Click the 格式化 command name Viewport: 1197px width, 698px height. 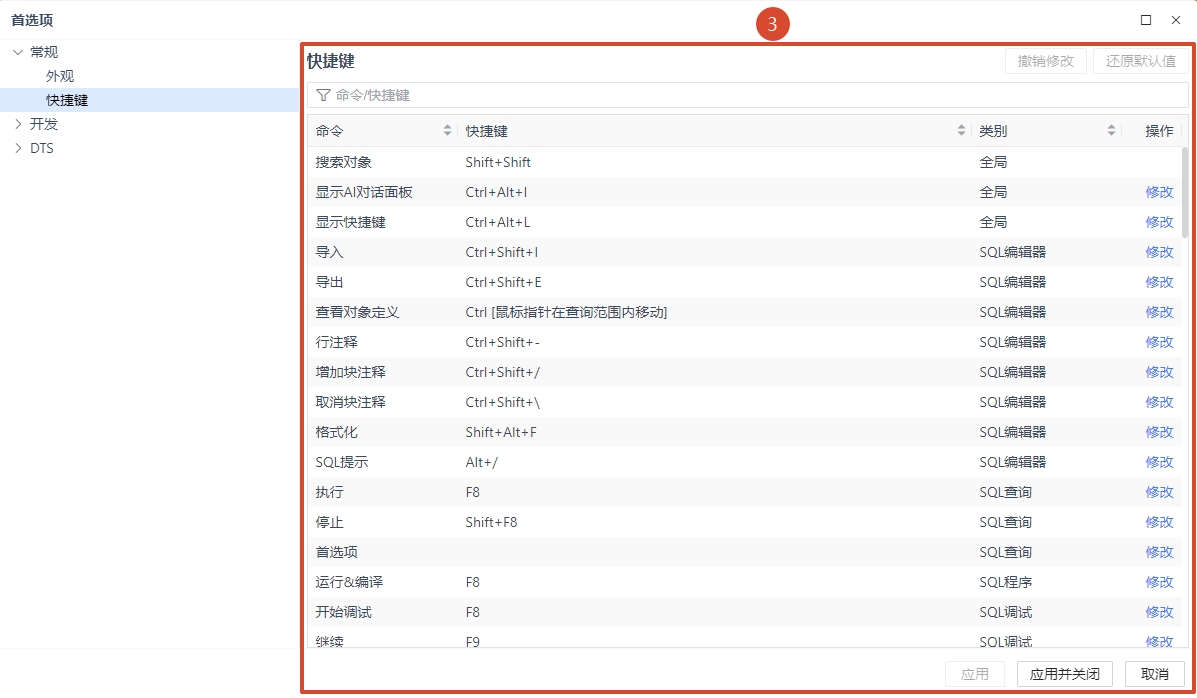(x=337, y=432)
